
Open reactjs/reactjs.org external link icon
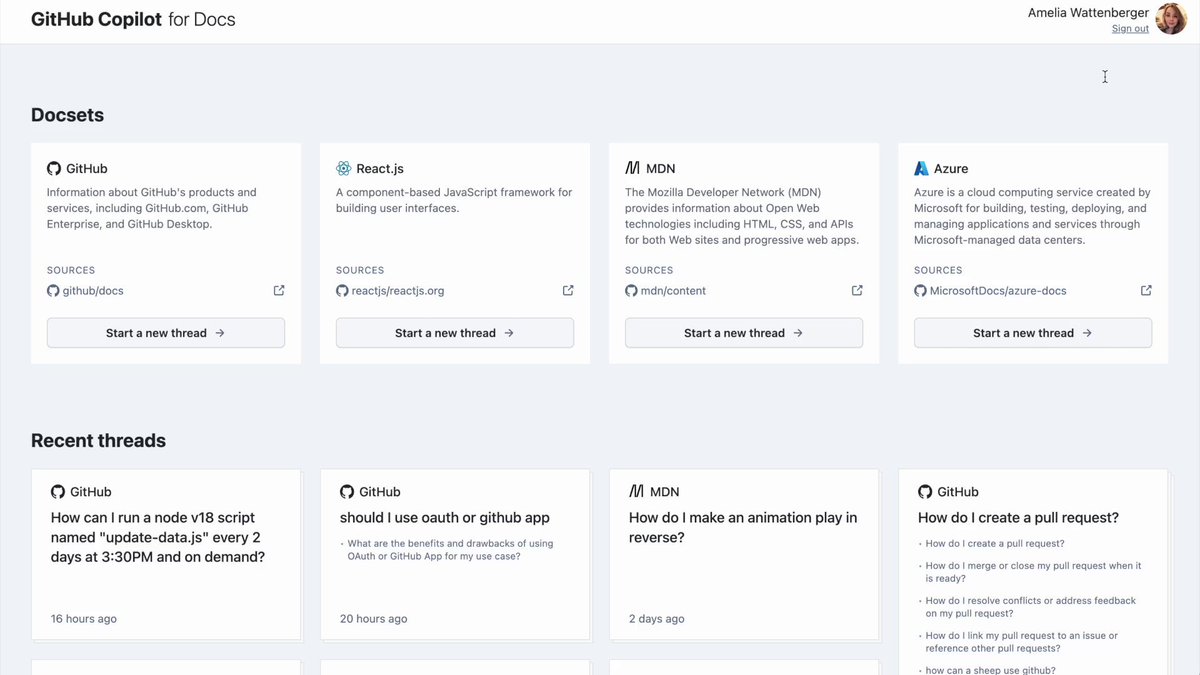point(568,291)
